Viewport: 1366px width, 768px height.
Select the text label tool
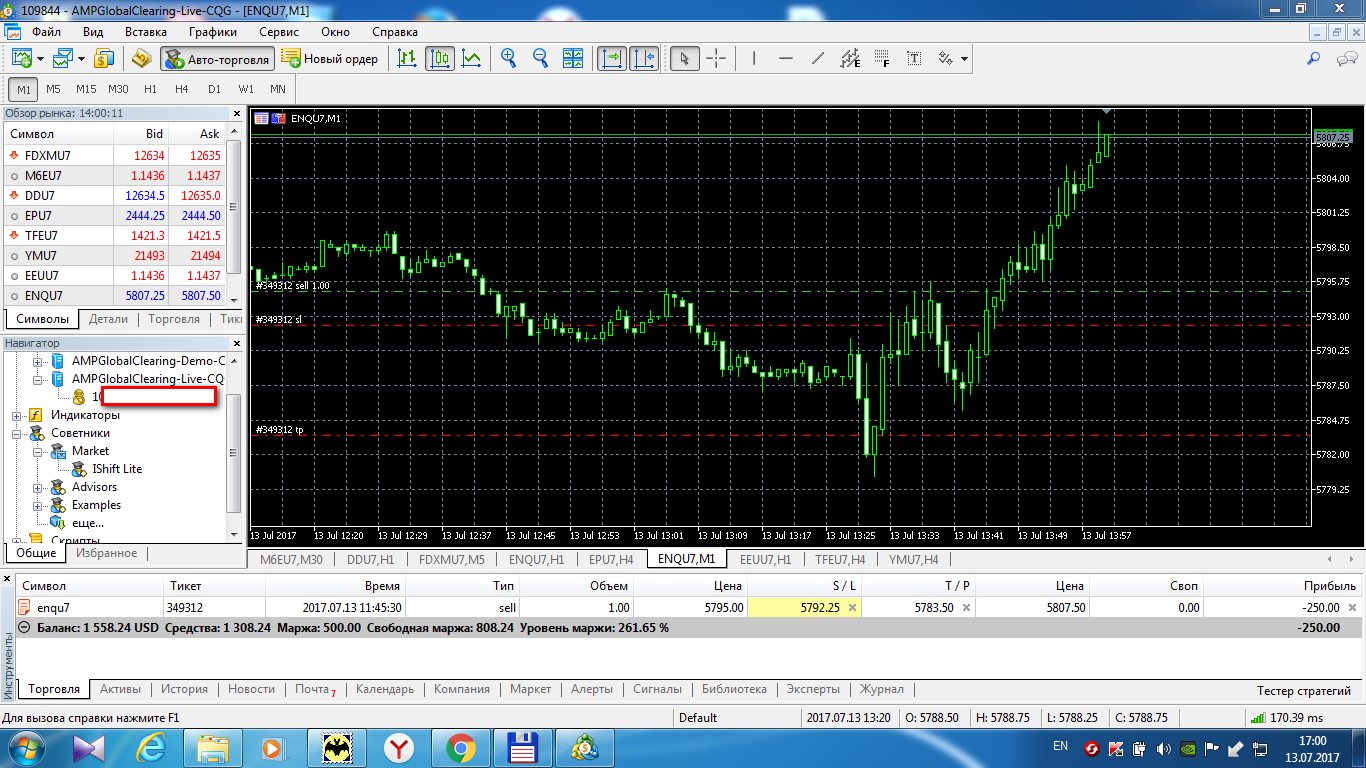(x=914, y=58)
